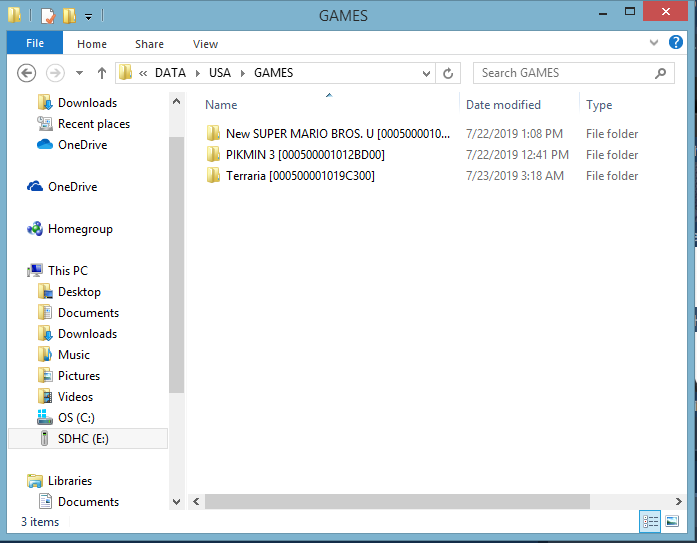Click the 7/23/2019 3:18 AM date cell

point(514,176)
